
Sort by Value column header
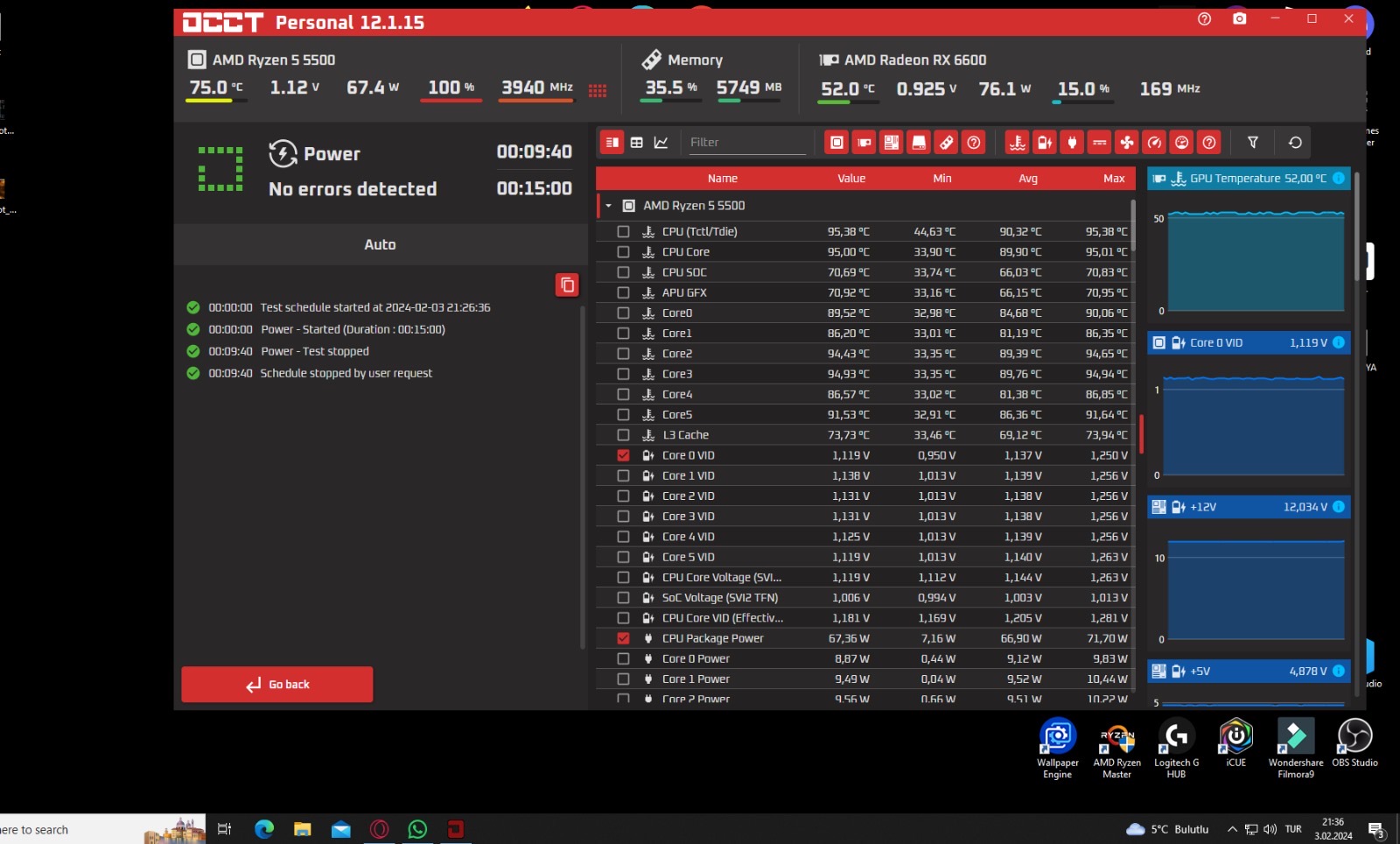851,179
